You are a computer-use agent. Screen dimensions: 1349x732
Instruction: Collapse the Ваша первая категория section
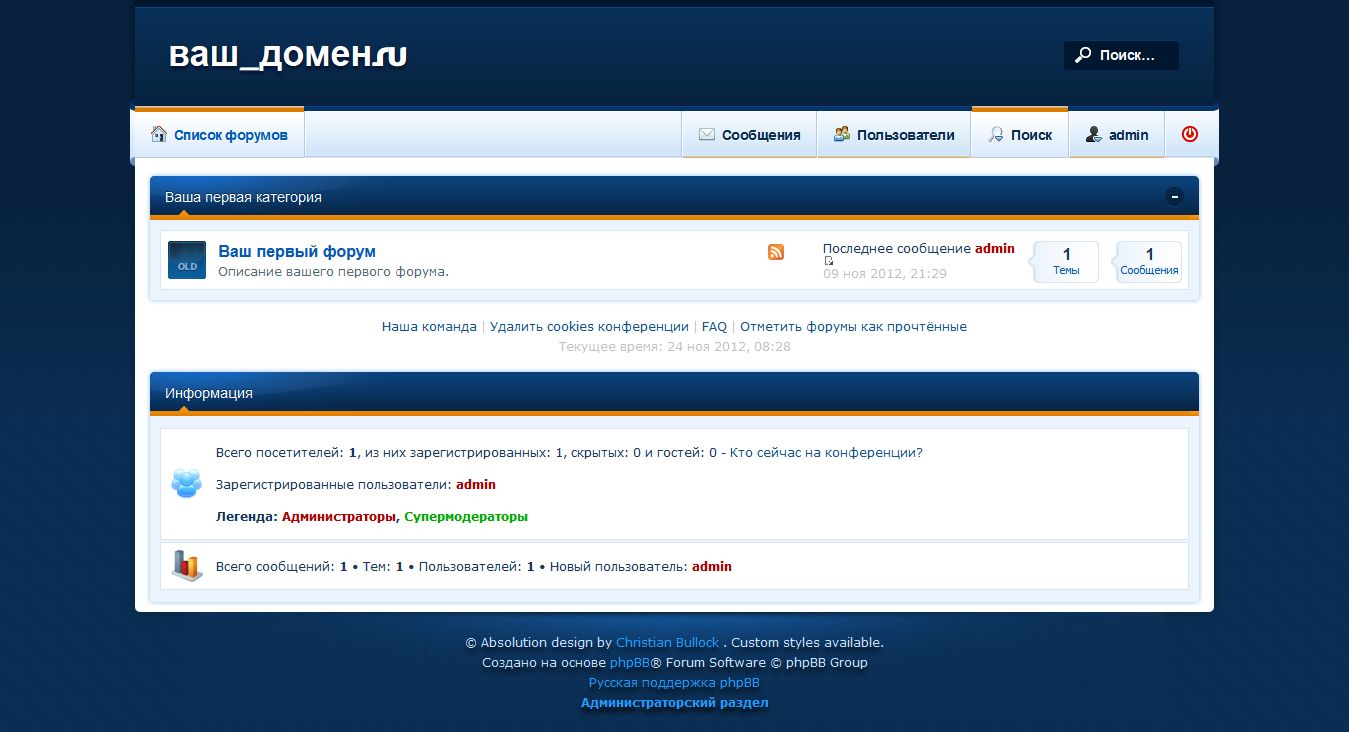pyautogui.click(x=1174, y=197)
